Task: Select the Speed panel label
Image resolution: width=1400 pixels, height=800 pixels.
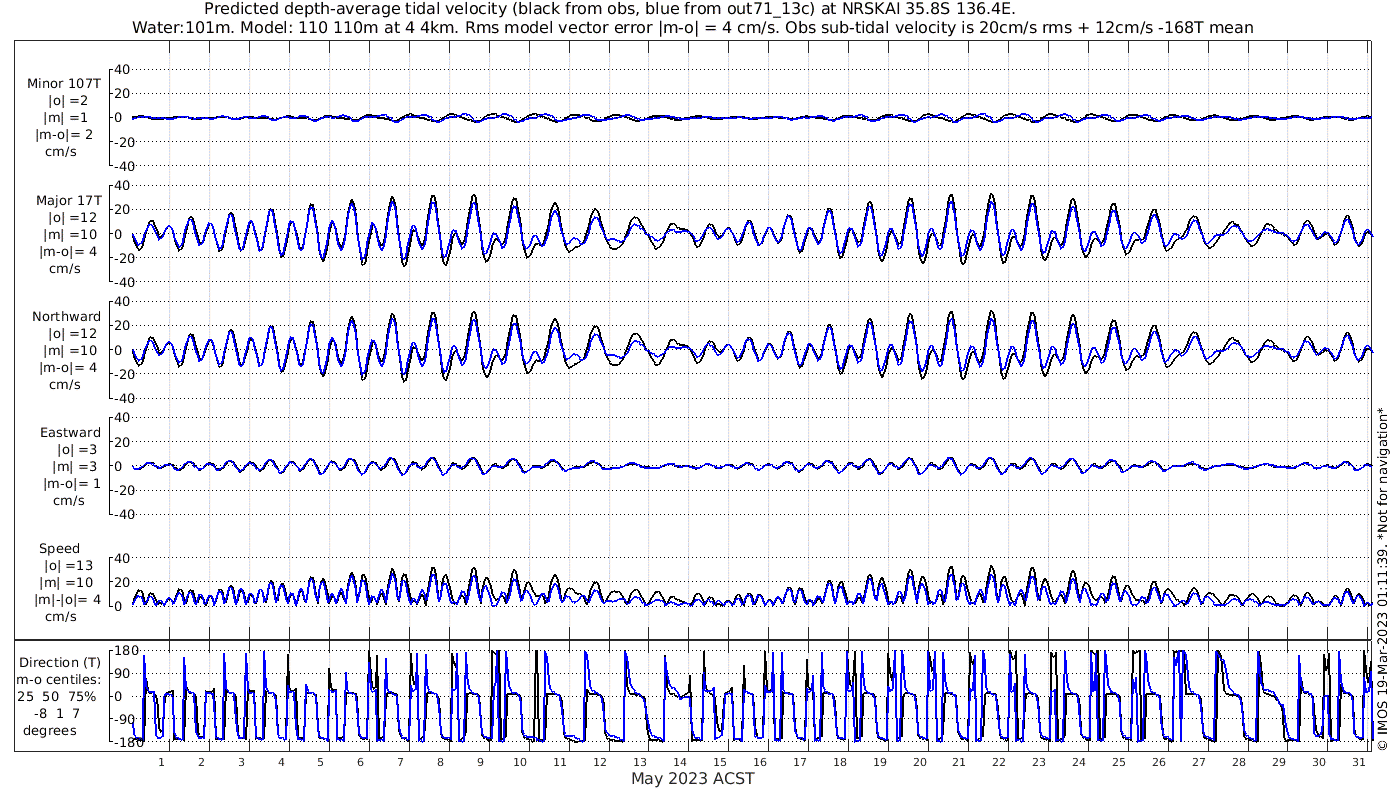Action: [60, 549]
